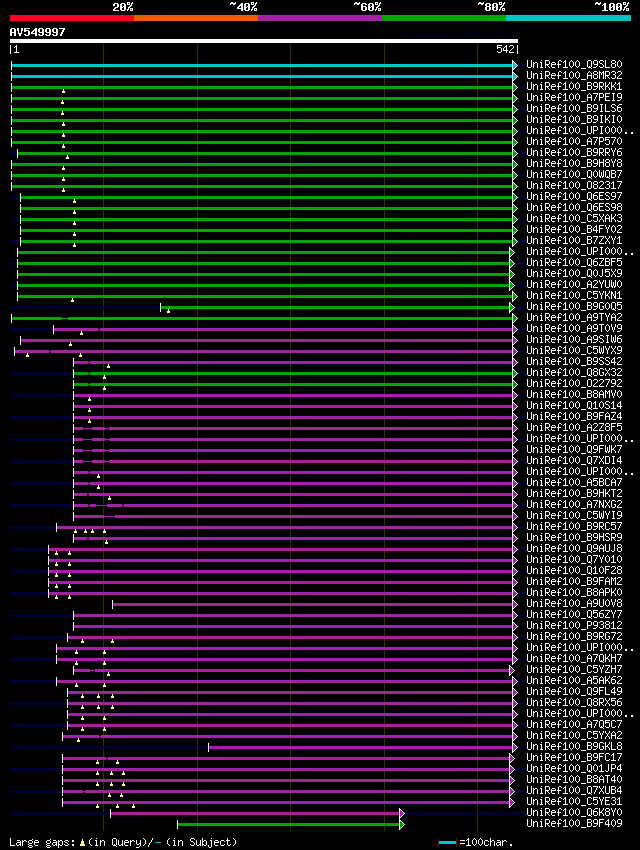Viewport: 640px width, 850px height.
Task: Select the UniRef100_A9TYA2 label
Action: pyautogui.click(x=574, y=318)
